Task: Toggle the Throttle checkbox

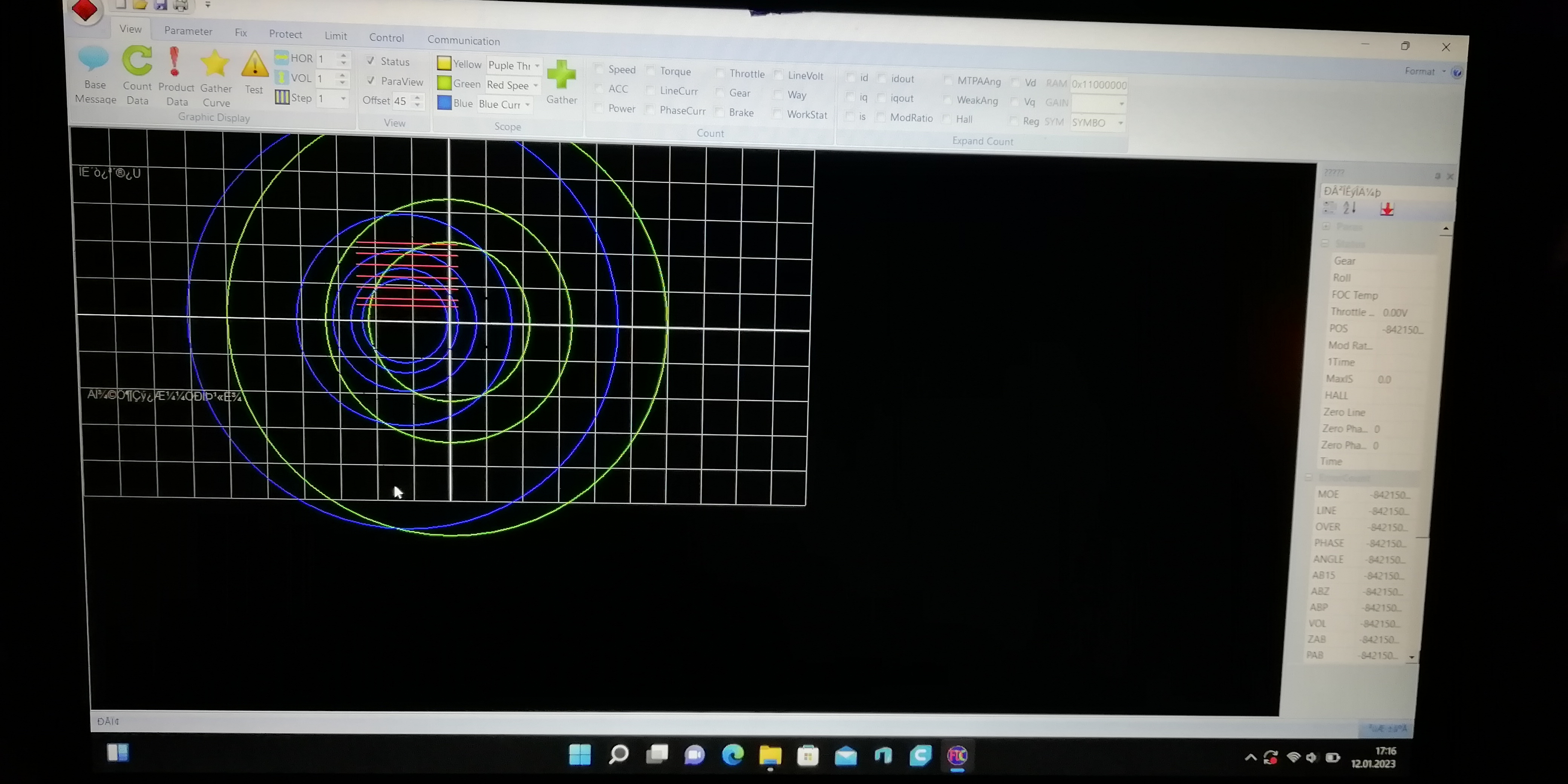Action: point(720,73)
